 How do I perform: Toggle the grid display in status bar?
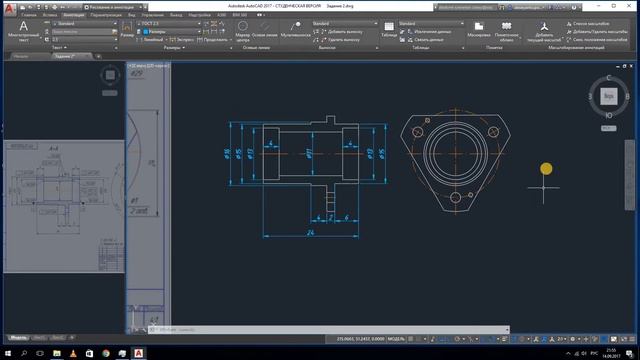point(411,339)
